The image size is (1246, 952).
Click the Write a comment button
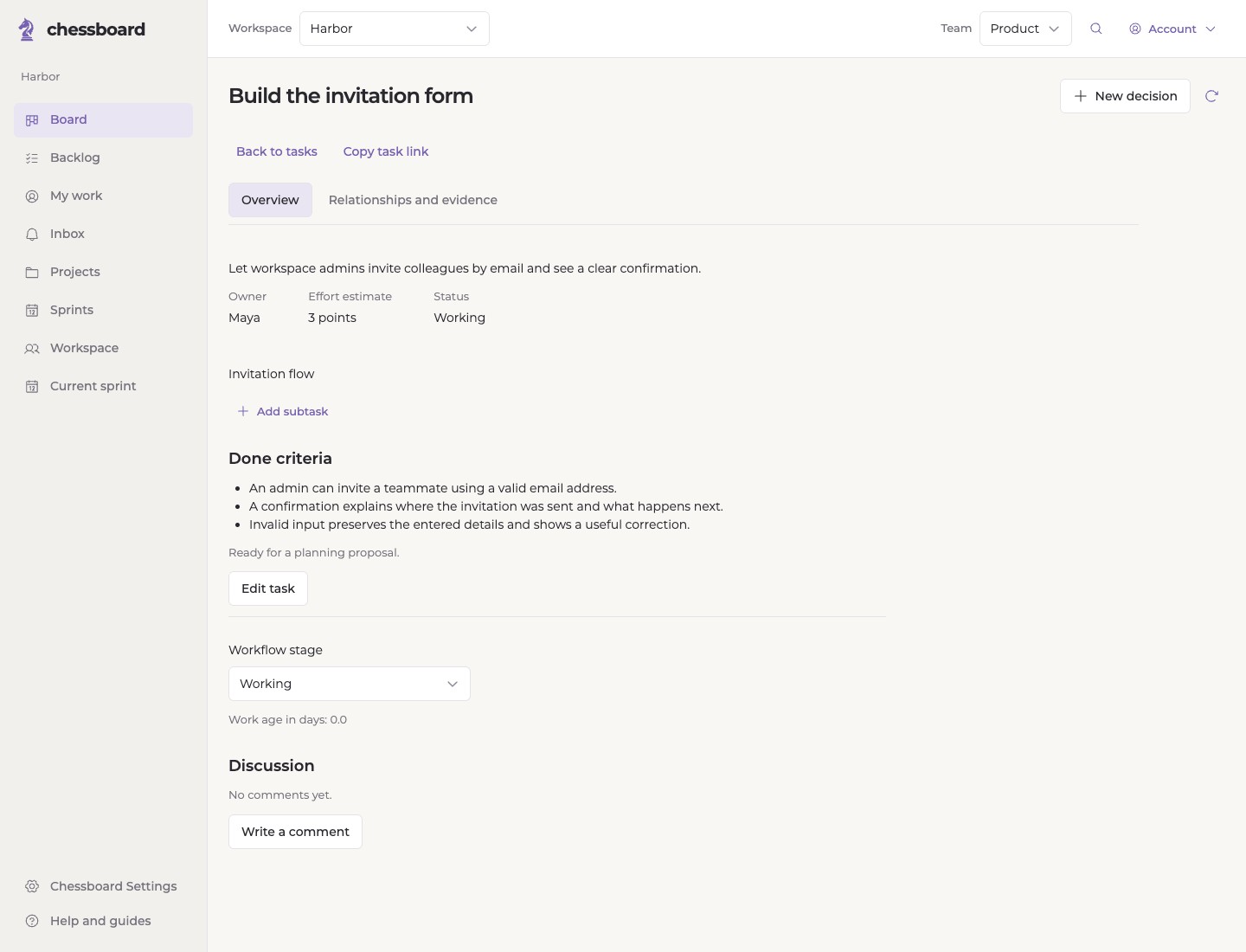pyautogui.click(x=295, y=832)
